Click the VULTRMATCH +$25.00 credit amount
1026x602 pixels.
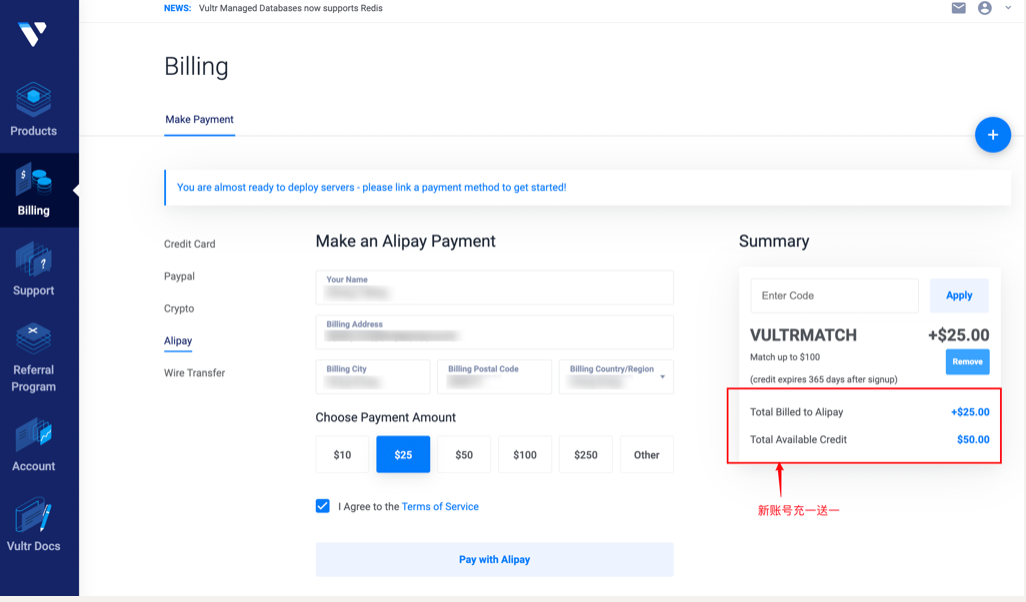959,335
